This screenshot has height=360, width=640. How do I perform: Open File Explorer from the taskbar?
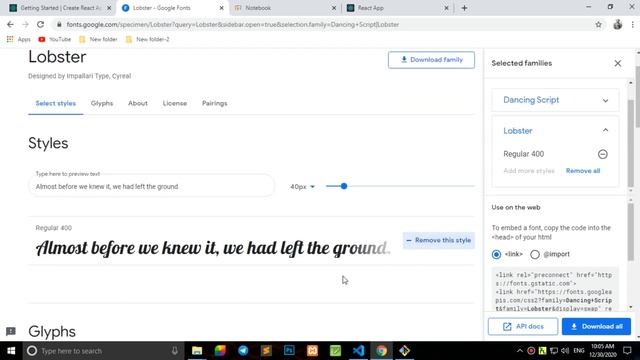pyautogui.click(x=197, y=351)
